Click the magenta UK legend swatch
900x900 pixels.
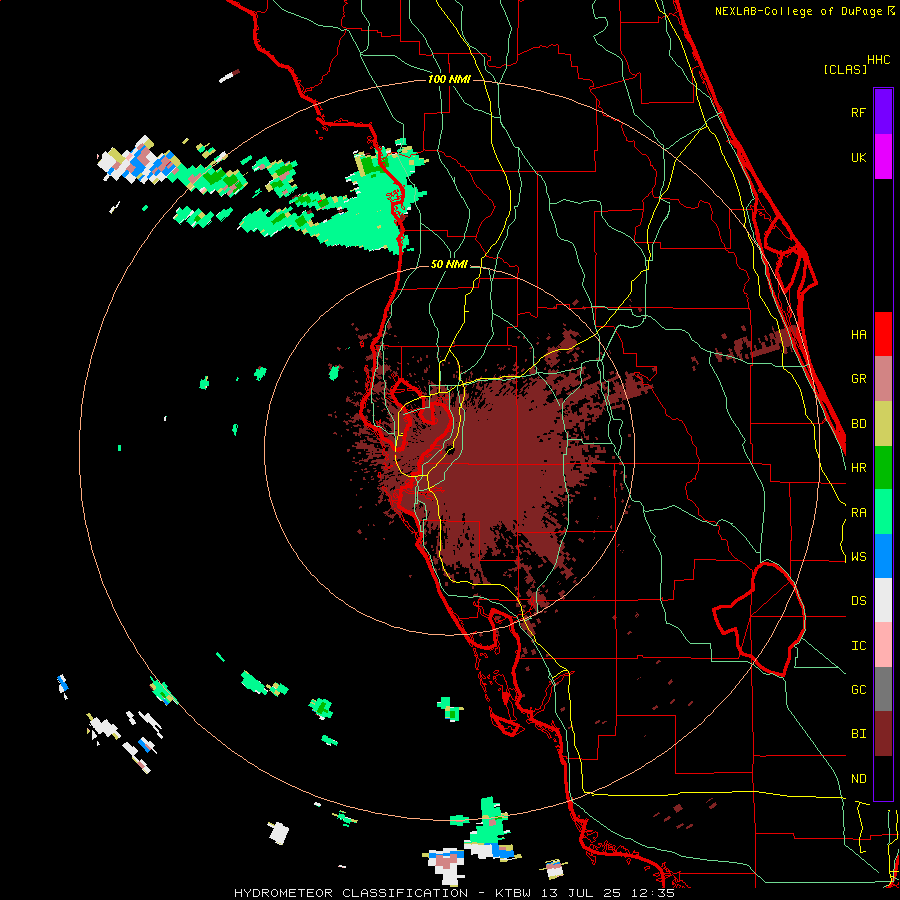click(x=883, y=157)
